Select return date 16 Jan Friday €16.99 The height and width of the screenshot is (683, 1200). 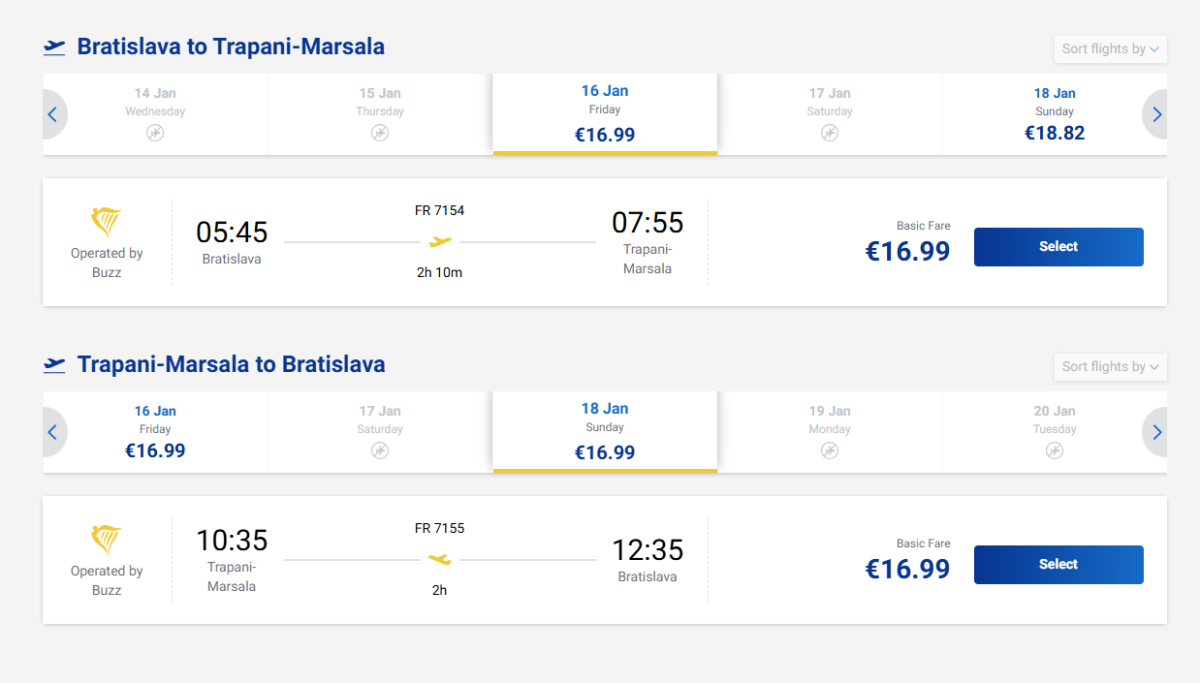click(155, 431)
